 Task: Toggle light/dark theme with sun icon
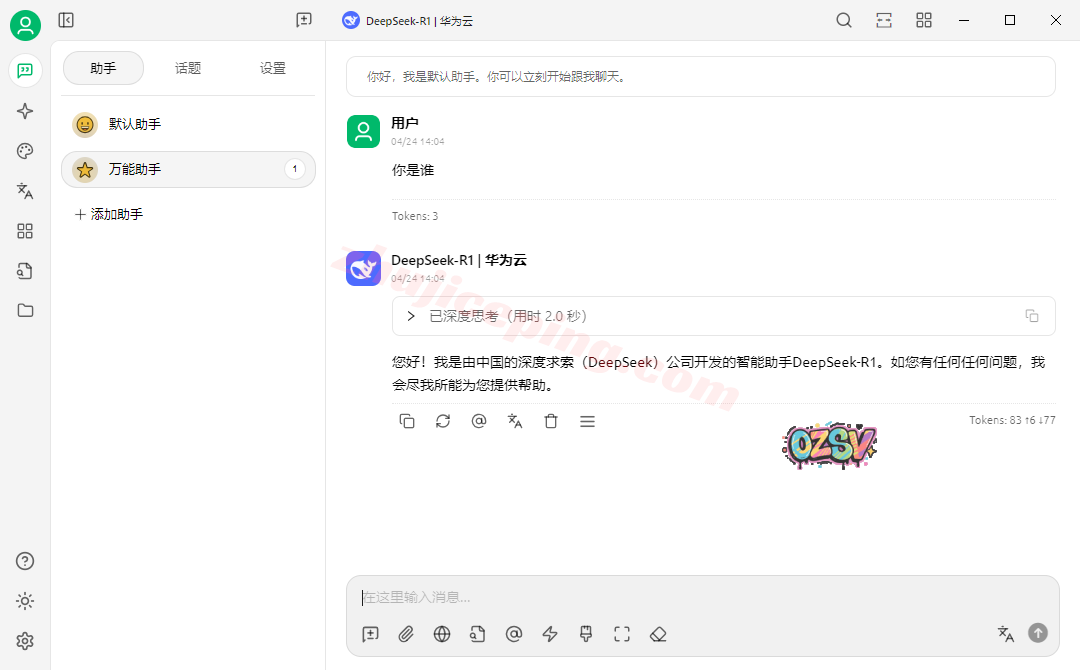[x=25, y=601]
